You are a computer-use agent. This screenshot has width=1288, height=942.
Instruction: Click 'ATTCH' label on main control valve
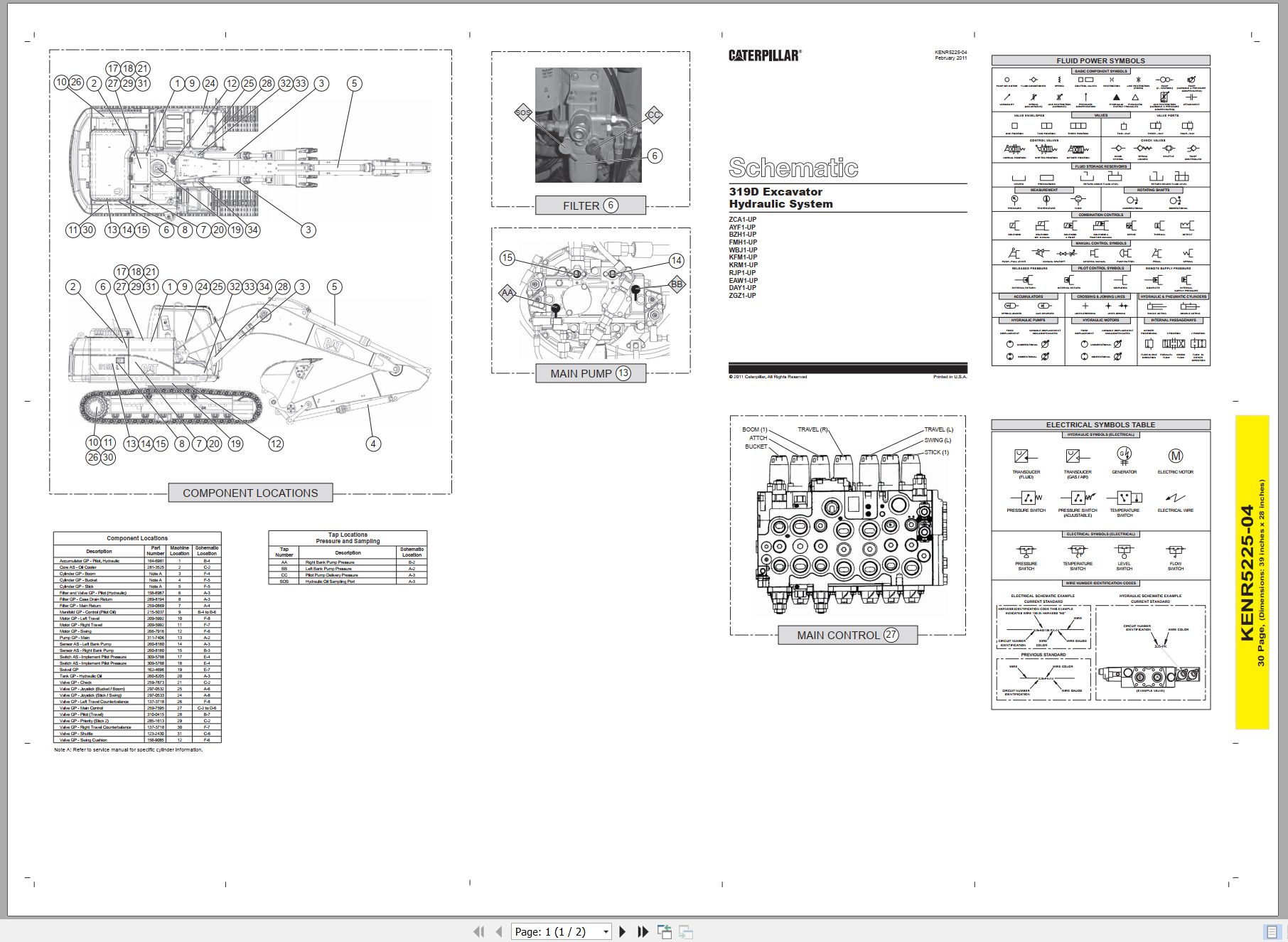(758, 438)
